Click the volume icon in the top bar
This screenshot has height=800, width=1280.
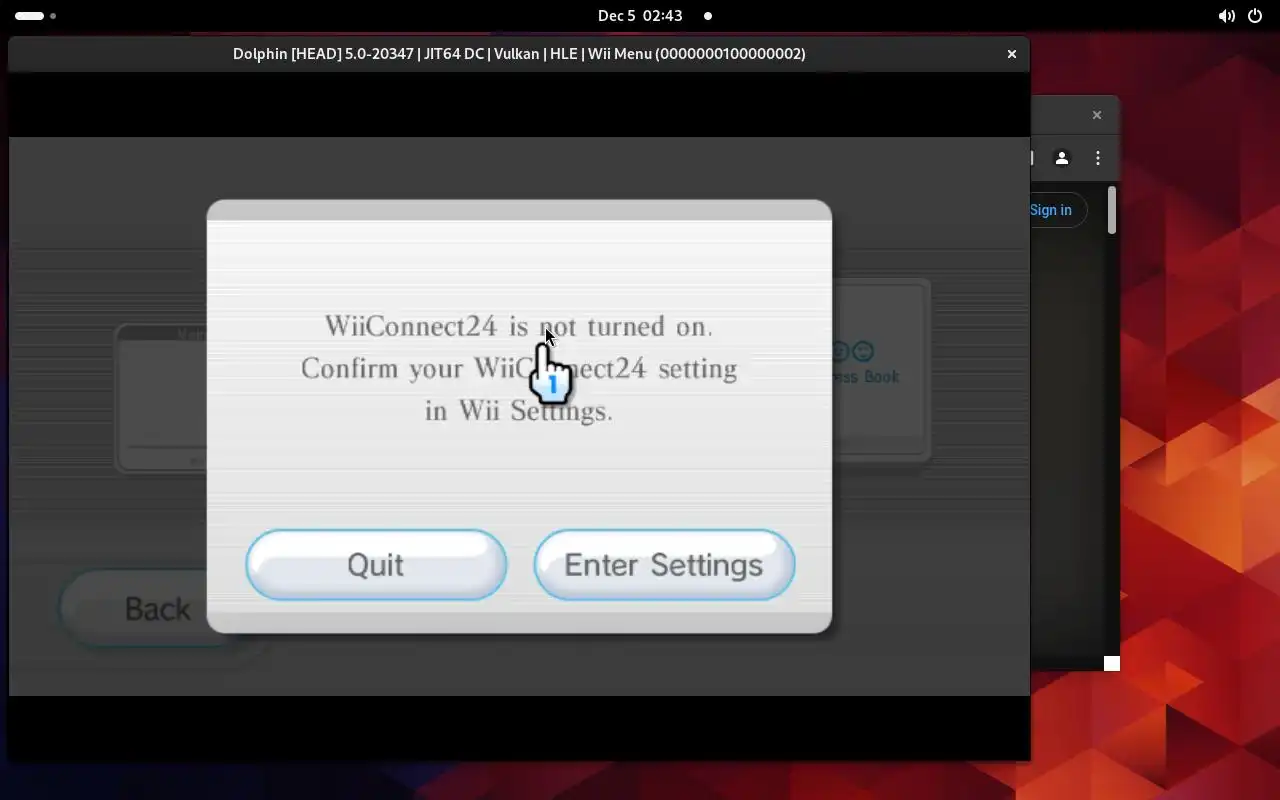(x=1226, y=16)
